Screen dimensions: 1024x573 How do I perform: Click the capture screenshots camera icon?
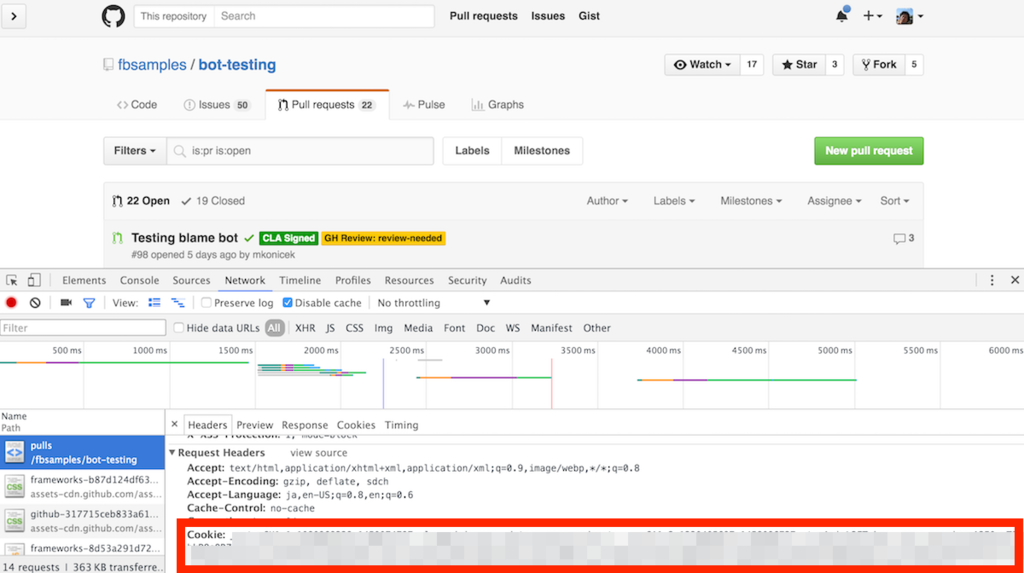tap(66, 303)
